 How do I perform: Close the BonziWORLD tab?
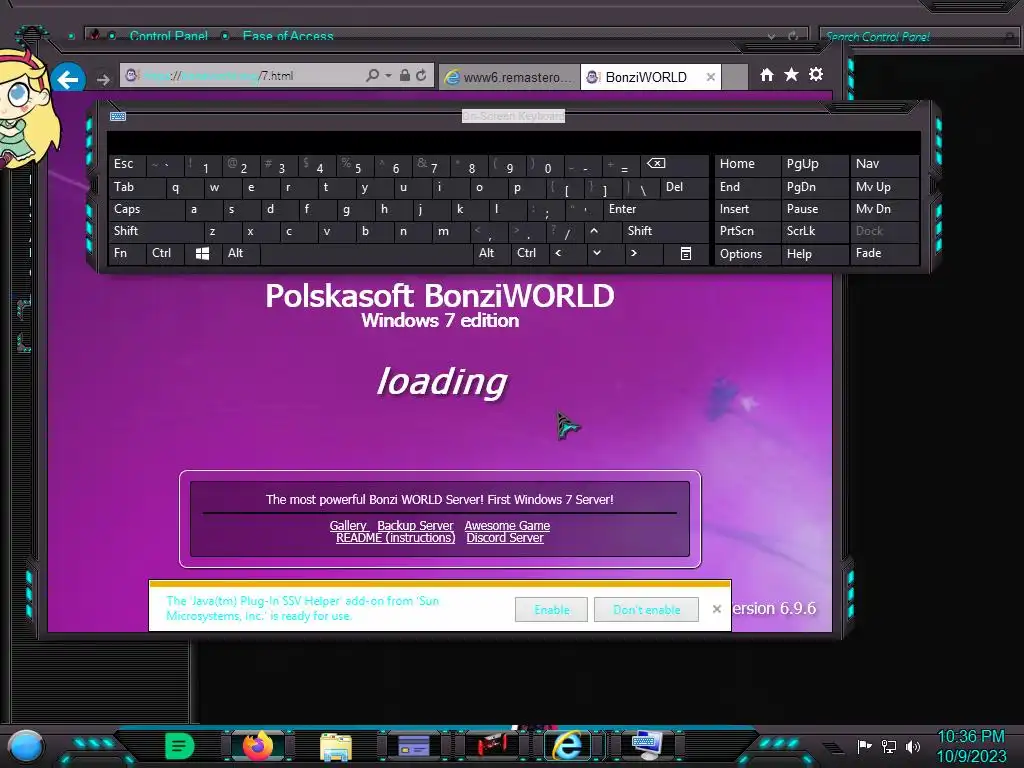(x=711, y=77)
